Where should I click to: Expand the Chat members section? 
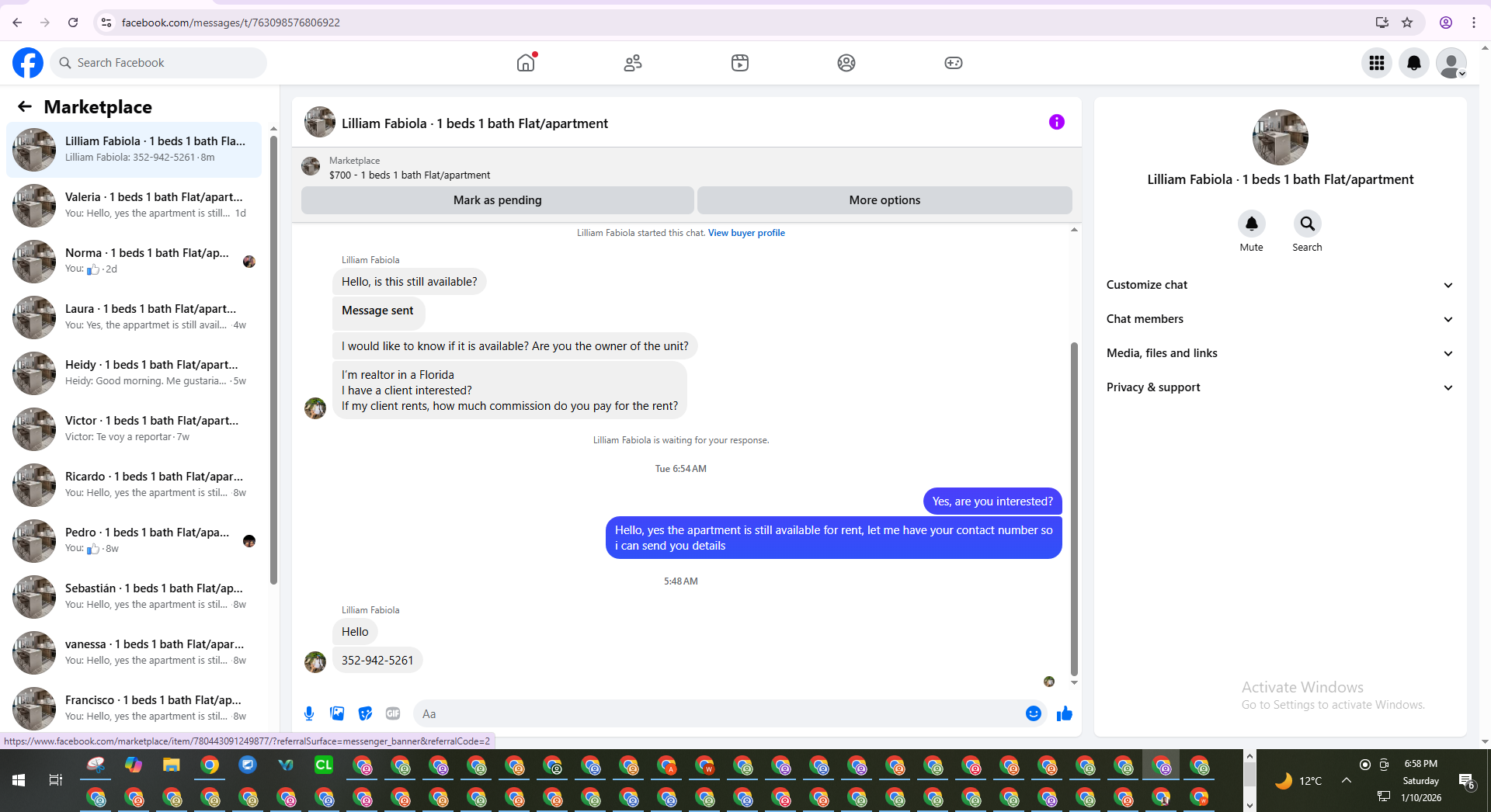1280,319
